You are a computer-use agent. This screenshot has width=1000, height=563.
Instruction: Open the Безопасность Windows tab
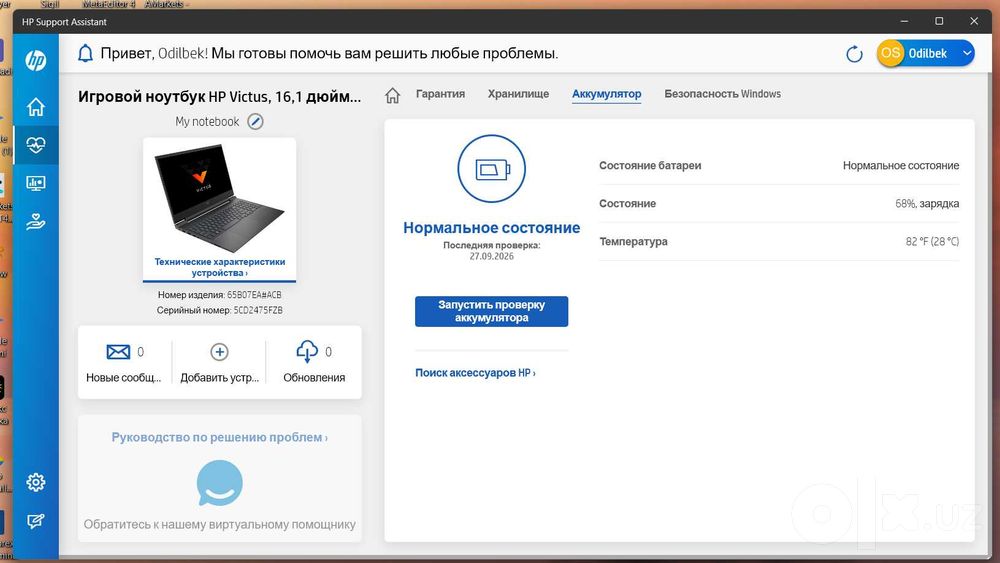[x=723, y=94]
